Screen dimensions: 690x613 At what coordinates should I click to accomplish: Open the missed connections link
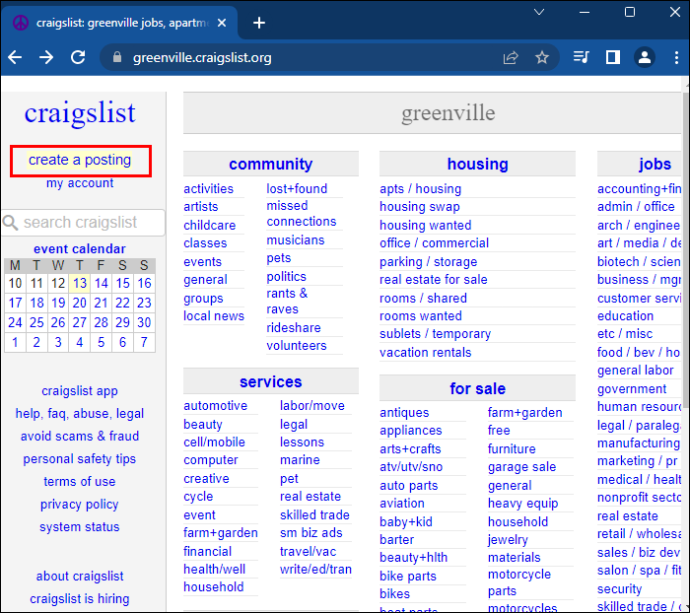301,214
